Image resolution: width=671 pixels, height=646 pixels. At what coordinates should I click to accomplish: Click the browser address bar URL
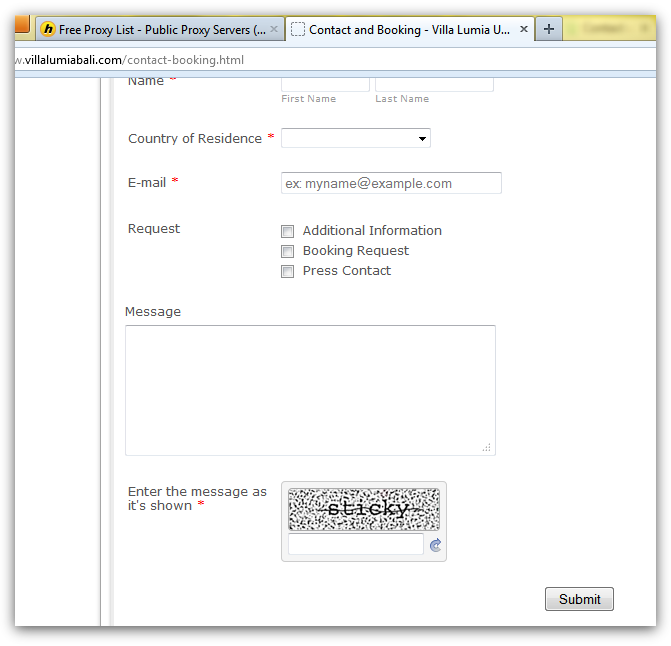pos(130,60)
